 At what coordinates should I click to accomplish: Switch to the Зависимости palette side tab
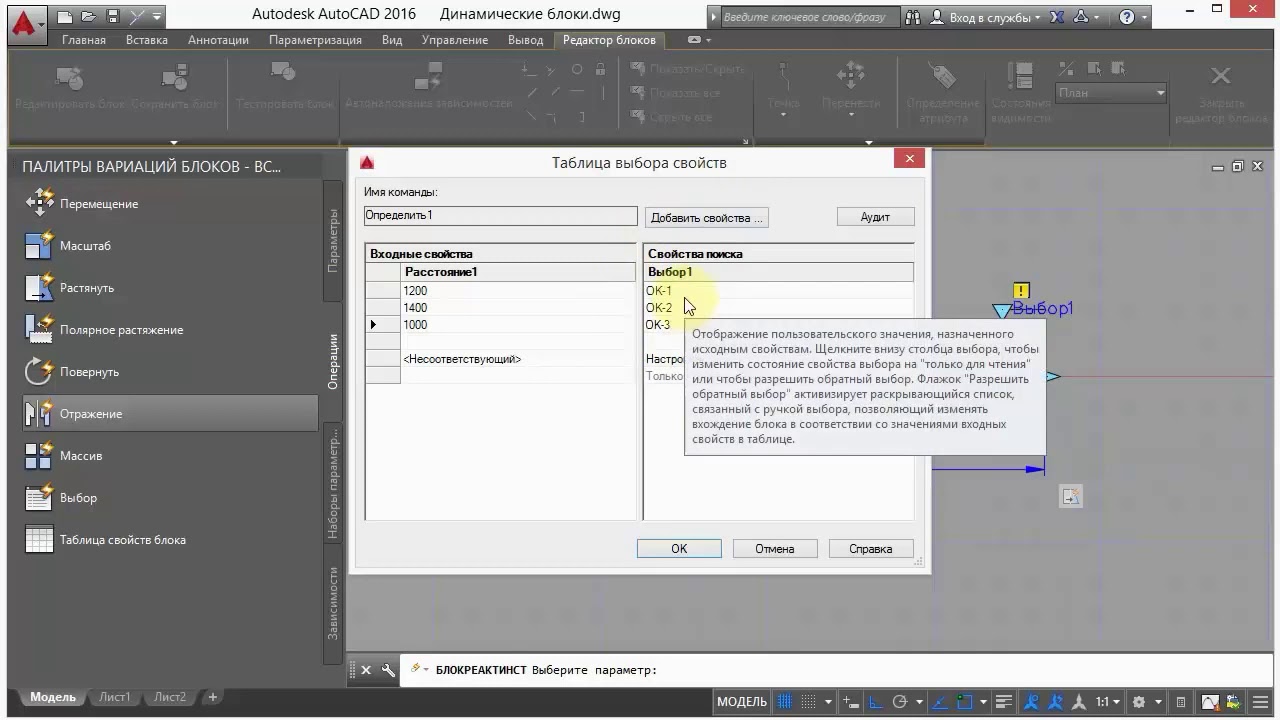(333, 603)
